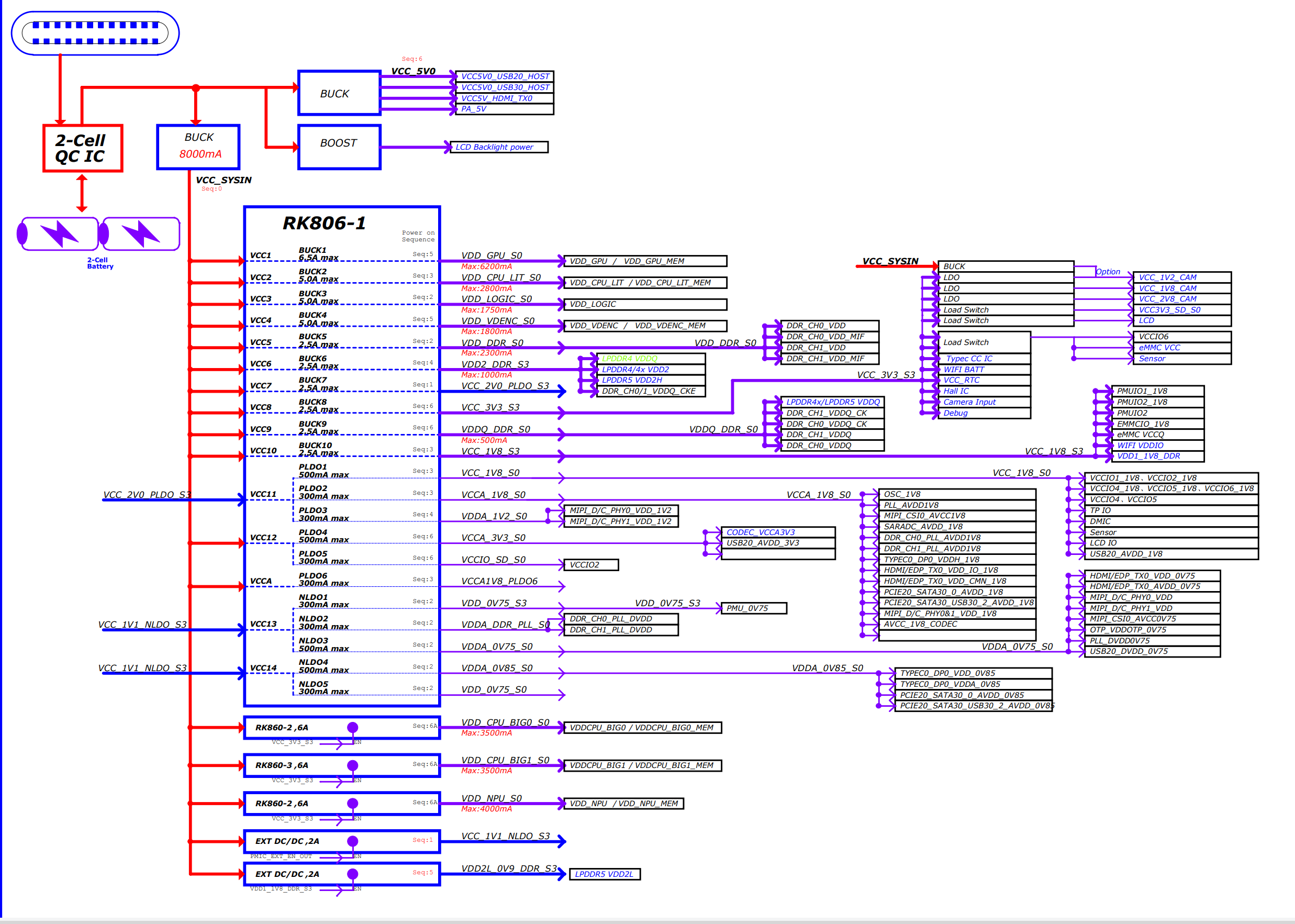This screenshot has width=1295, height=924.
Task: Click the 2-Cell Battery label
Action: (x=100, y=263)
